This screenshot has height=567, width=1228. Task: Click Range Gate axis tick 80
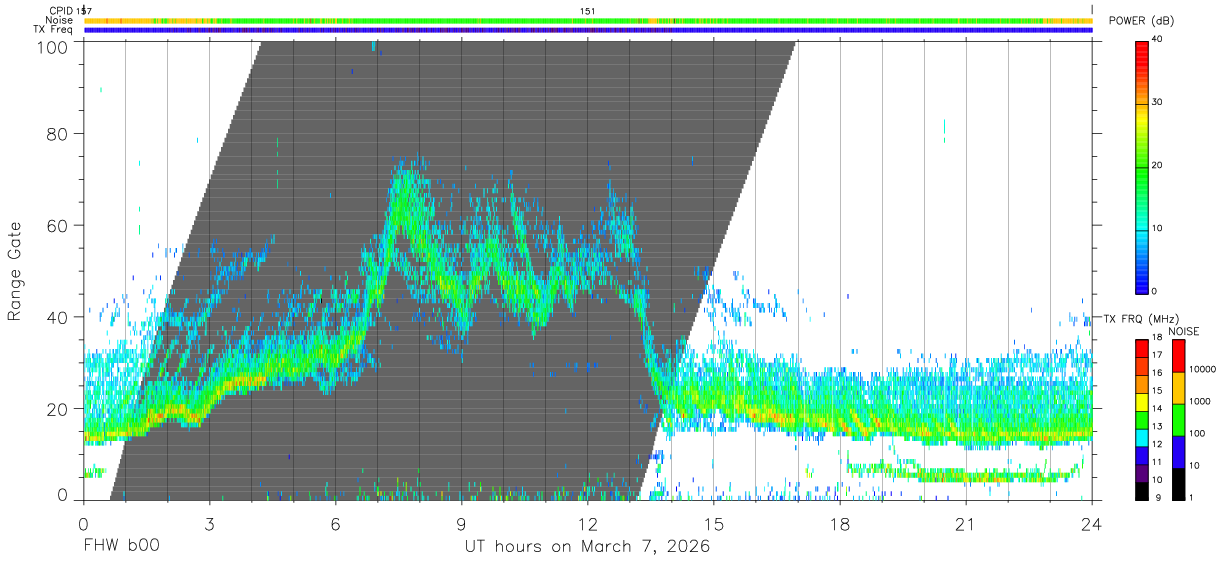point(58,133)
